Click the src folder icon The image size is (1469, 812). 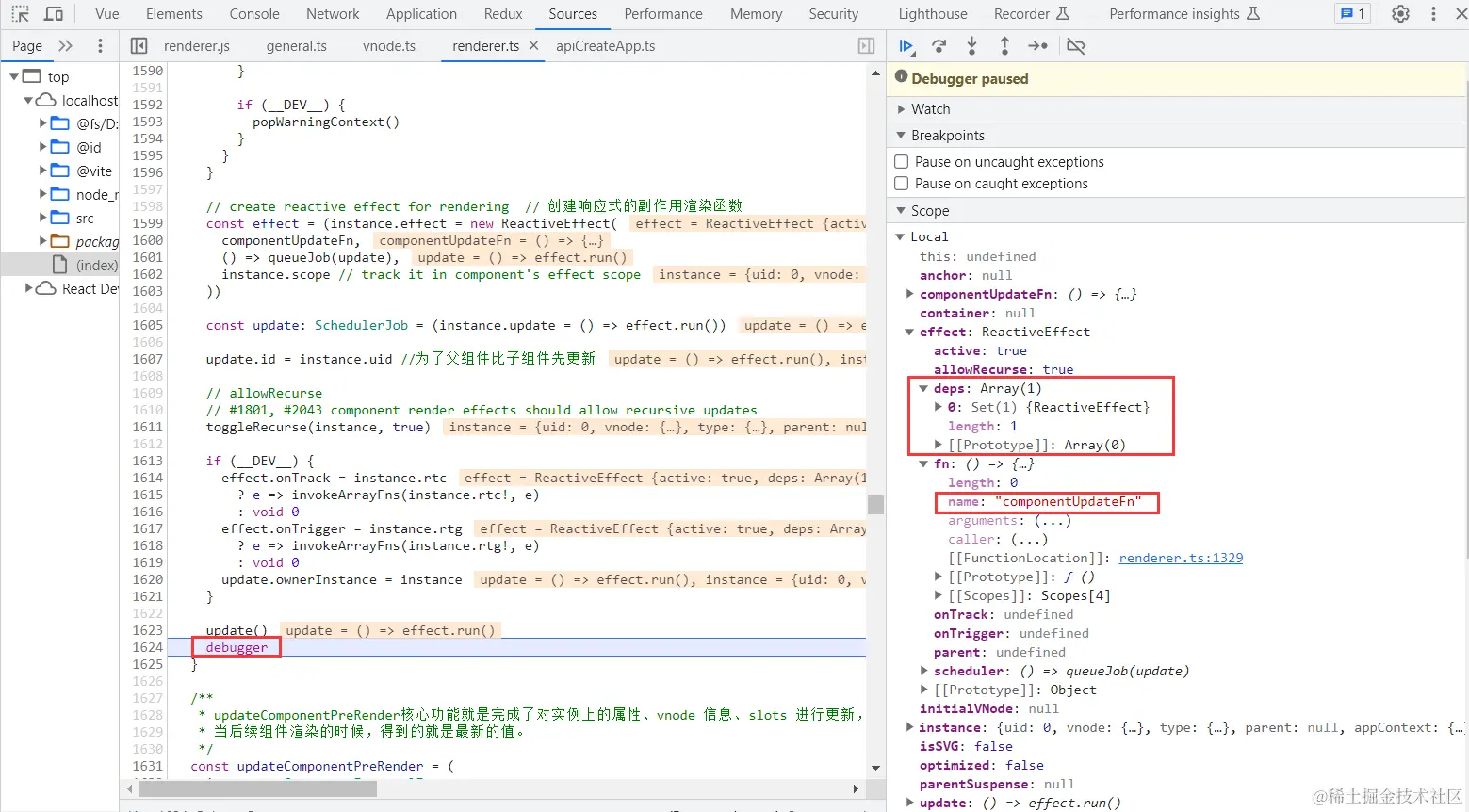click(x=60, y=218)
